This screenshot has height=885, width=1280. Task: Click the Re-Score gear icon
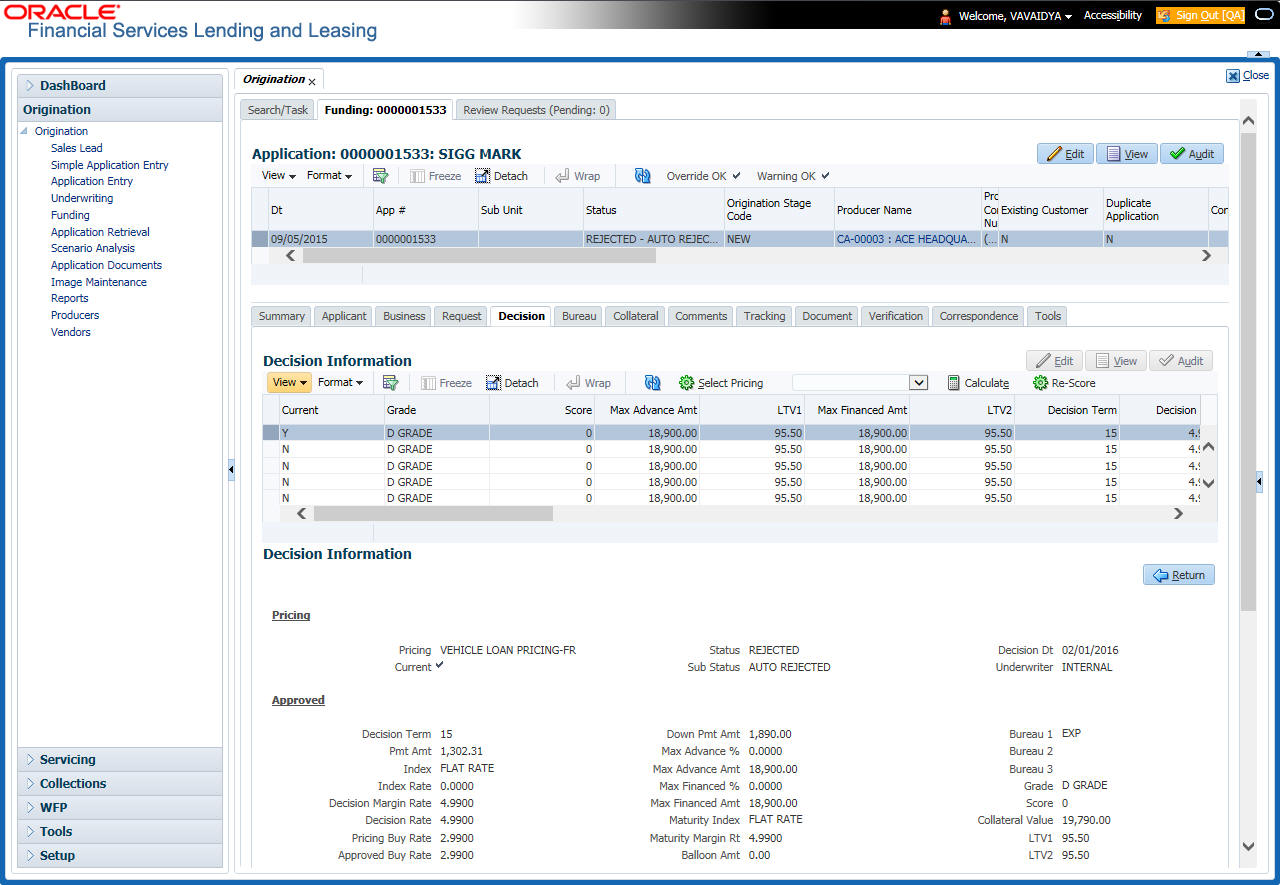pyautogui.click(x=1040, y=383)
